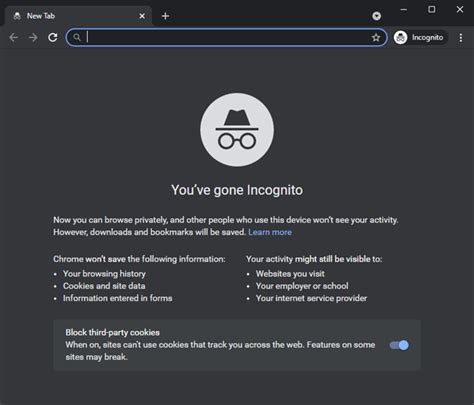Click "Your browsing history" list item
Image resolution: width=474 pixels, height=405 pixels.
tap(104, 274)
